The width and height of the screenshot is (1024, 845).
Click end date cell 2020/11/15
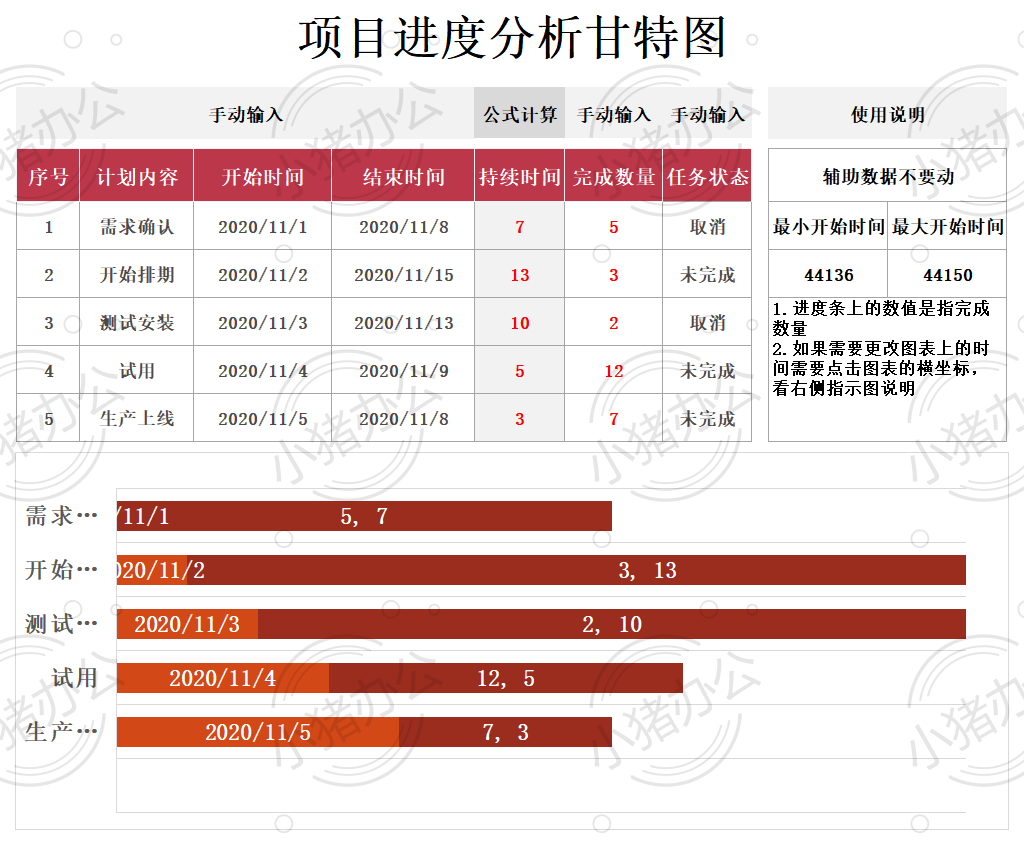point(403,274)
